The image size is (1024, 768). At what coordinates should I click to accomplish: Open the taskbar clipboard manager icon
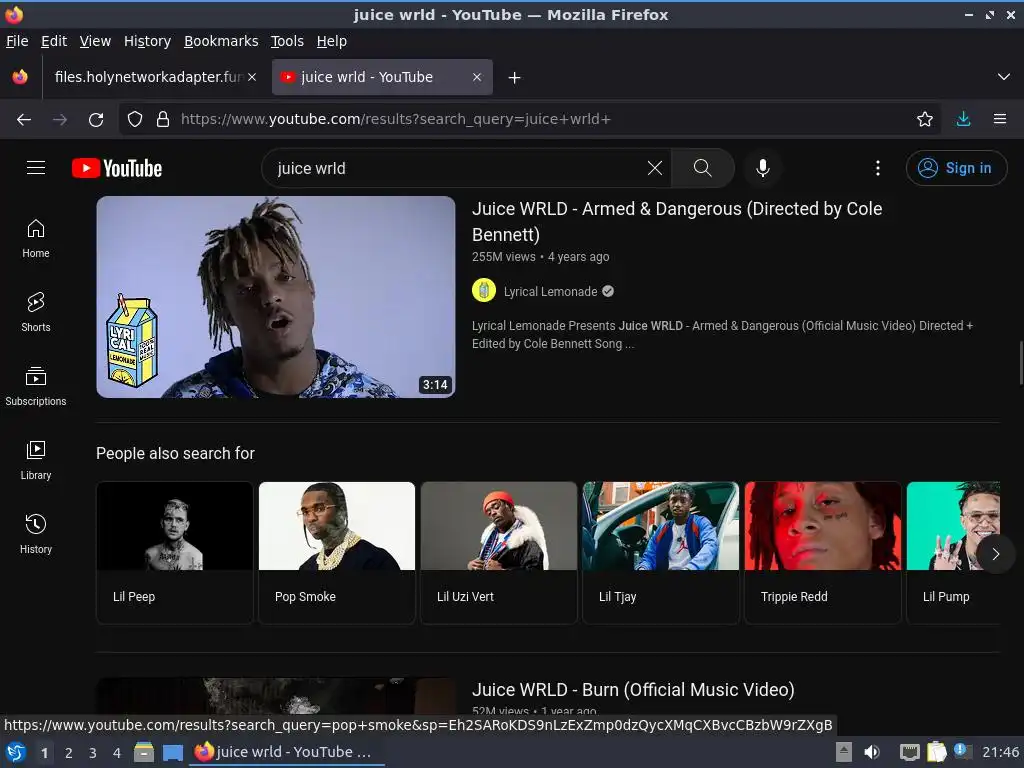(936, 752)
